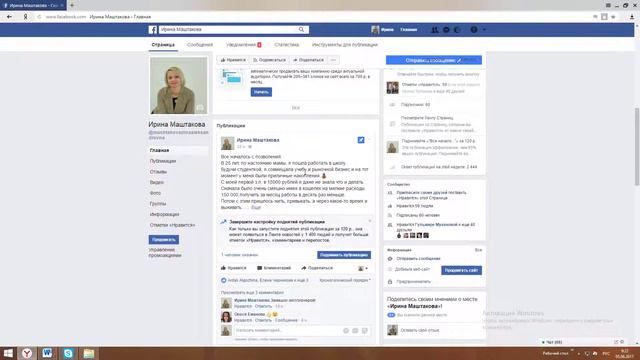Select Информация in the left sidebar
This screenshot has width=640, height=360.
[164, 214]
